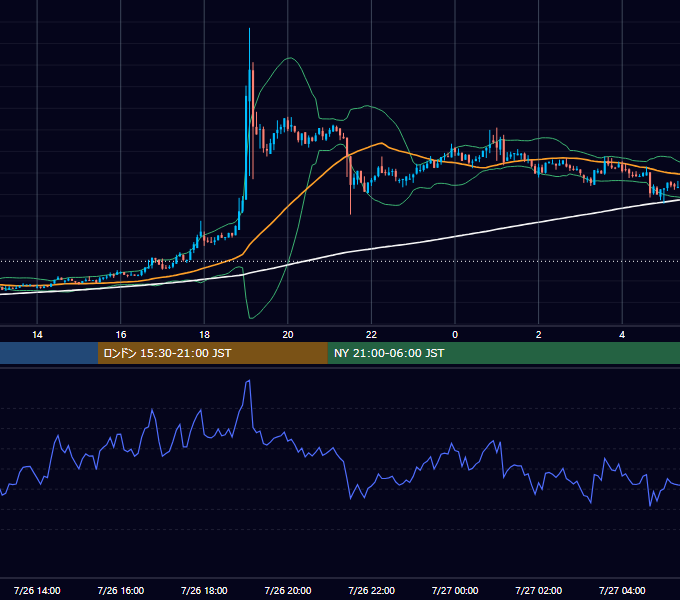Click the hour label 14 on the time axis

click(37, 335)
